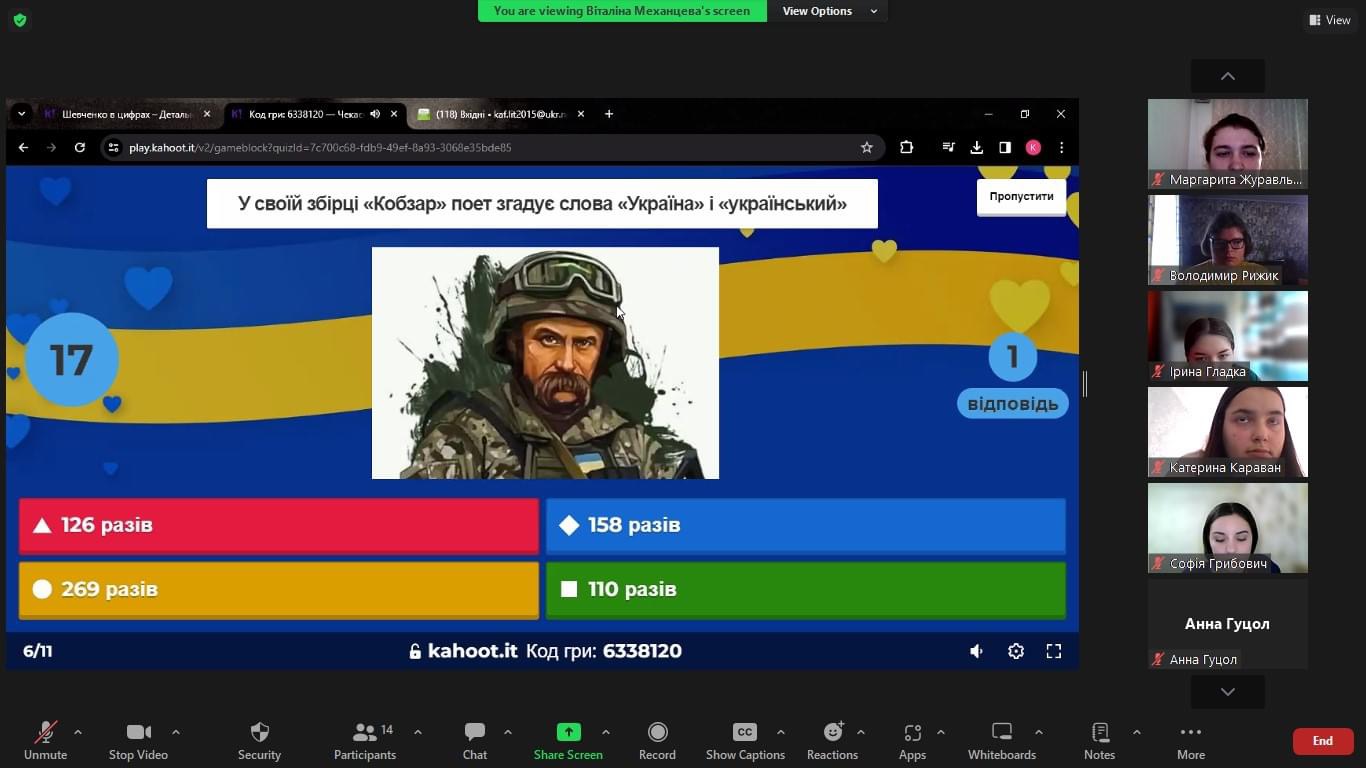Choose green answer 110 разів
This screenshot has width=1366, height=768.
(806, 589)
